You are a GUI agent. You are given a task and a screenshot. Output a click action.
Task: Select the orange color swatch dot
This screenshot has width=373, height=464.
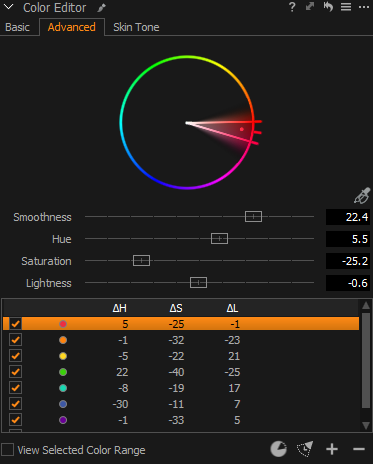pyautogui.click(x=63, y=340)
